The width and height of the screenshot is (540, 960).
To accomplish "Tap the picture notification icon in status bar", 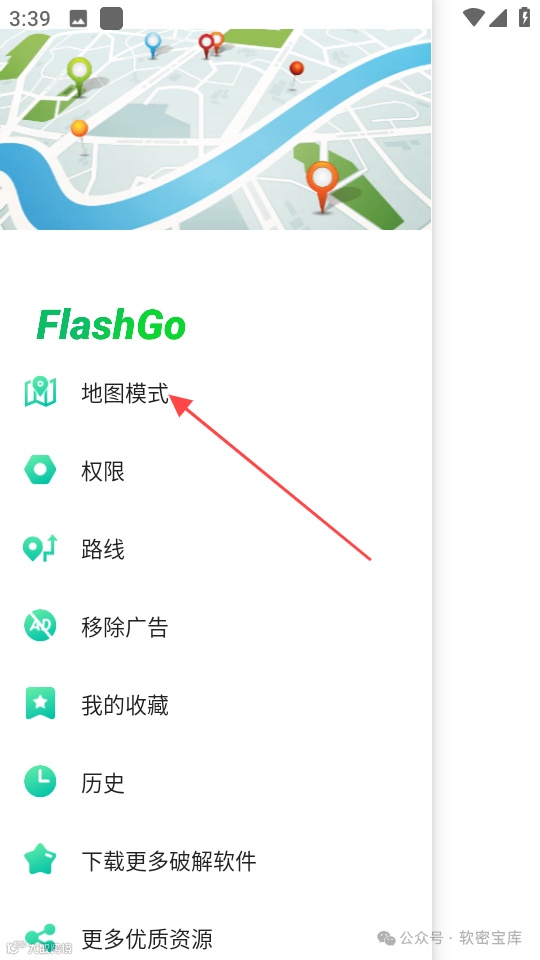I will [x=78, y=18].
